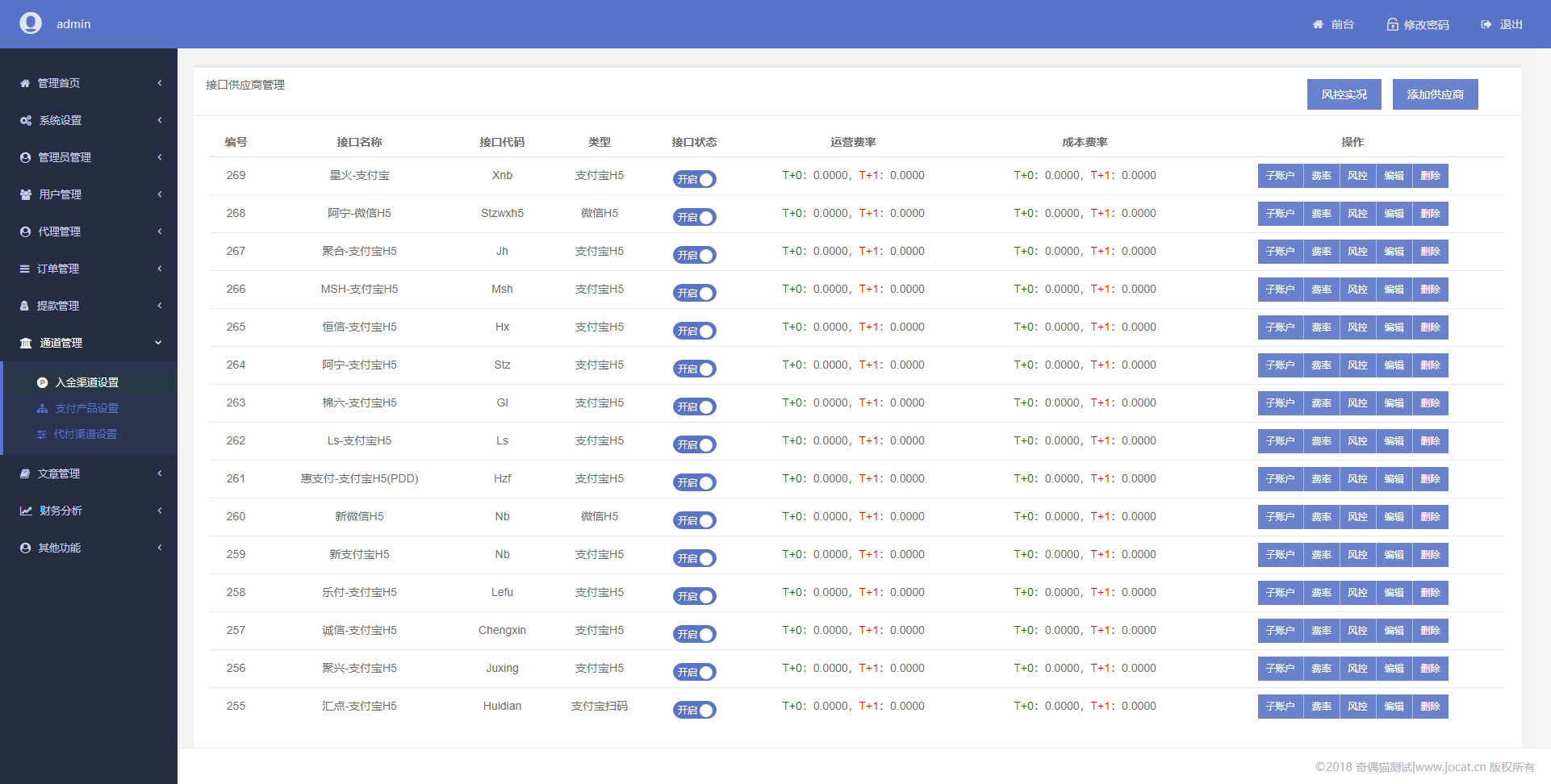Click the bank icon for 通道管理

[26, 343]
